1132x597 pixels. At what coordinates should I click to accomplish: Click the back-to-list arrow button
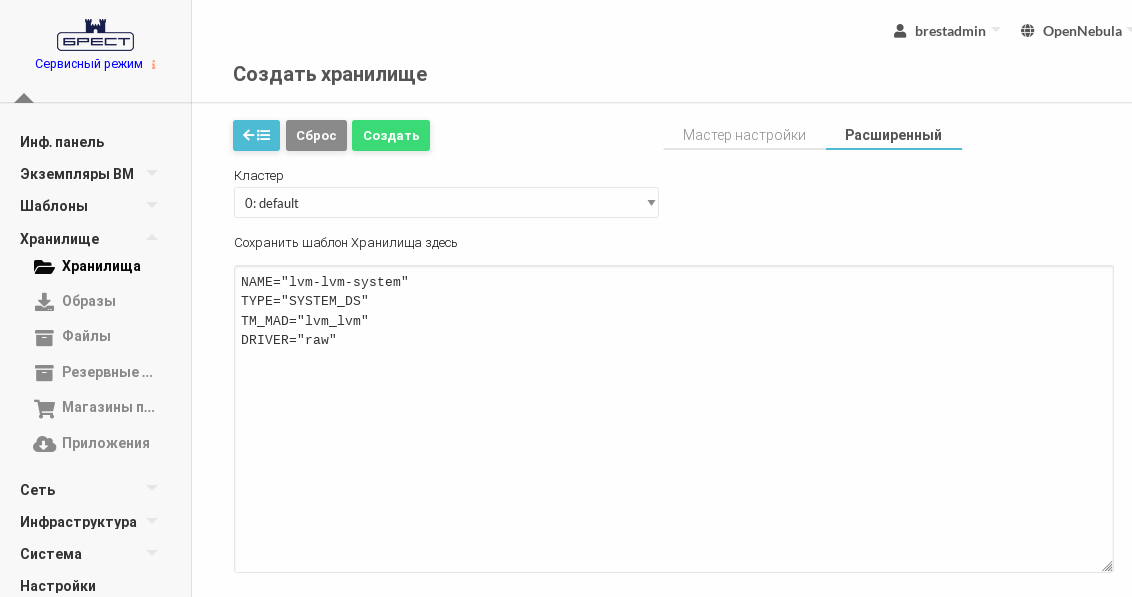[256, 135]
